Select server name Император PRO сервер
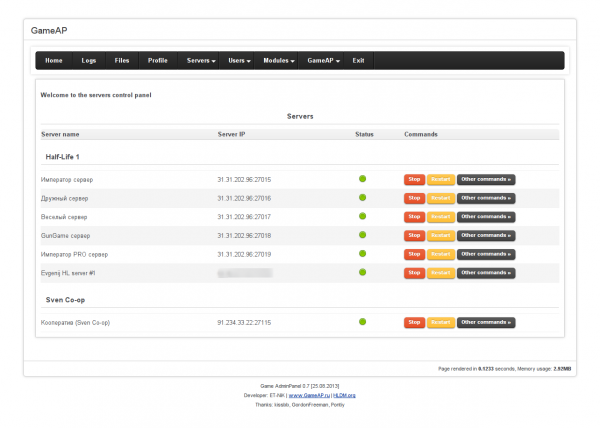Screen dimensions: 600x428 [x=74, y=255]
